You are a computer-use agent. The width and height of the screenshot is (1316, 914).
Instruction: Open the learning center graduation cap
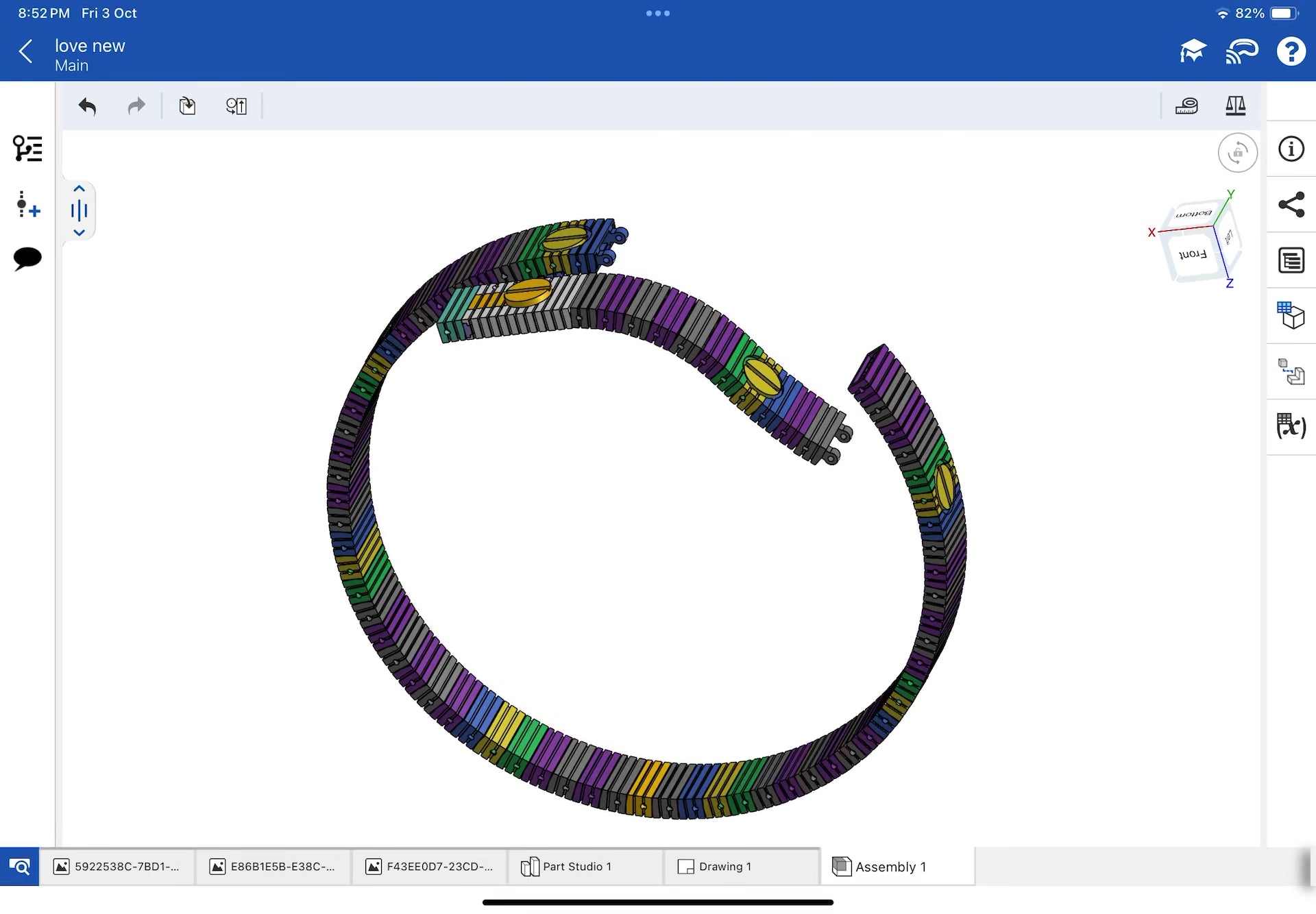[1193, 51]
